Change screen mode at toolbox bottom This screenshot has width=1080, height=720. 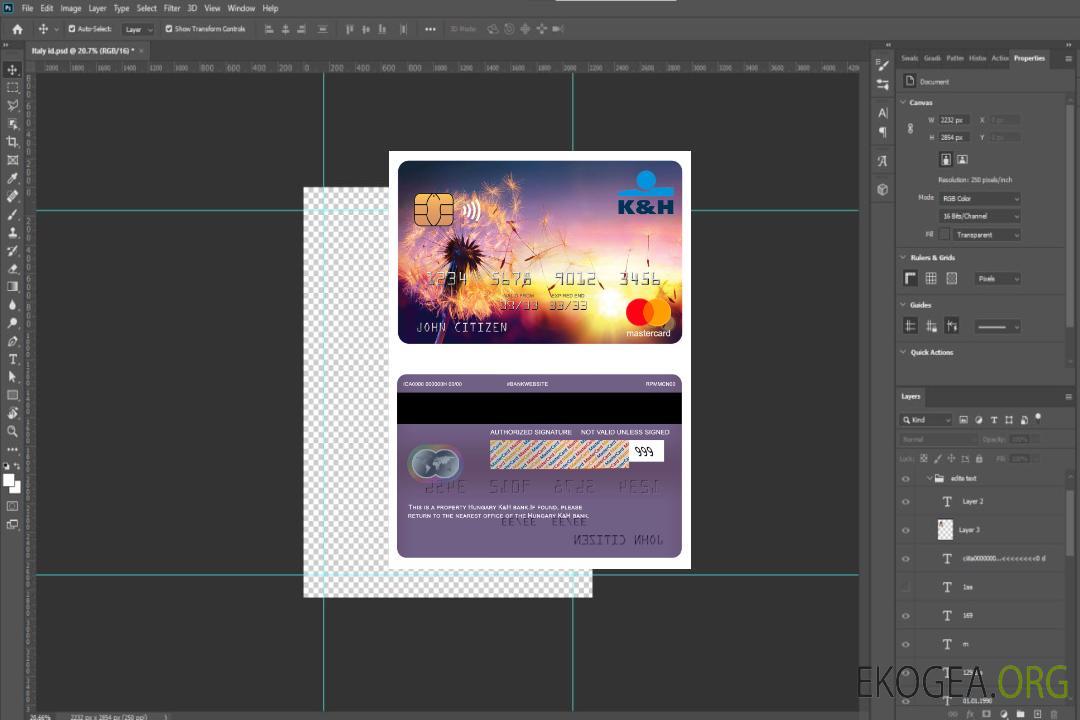tap(12, 524)
